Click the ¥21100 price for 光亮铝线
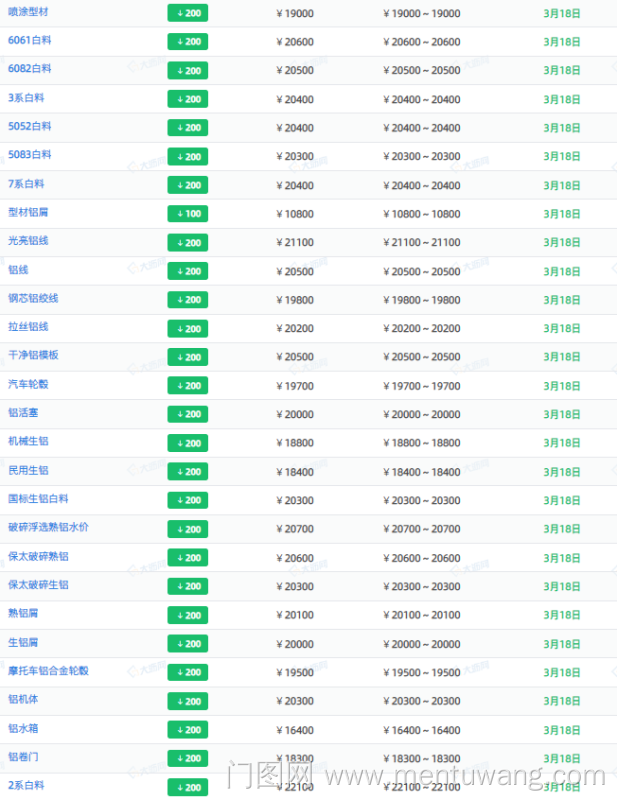The width and height of the screenshot is (617, 800). (x=294, y=243)
